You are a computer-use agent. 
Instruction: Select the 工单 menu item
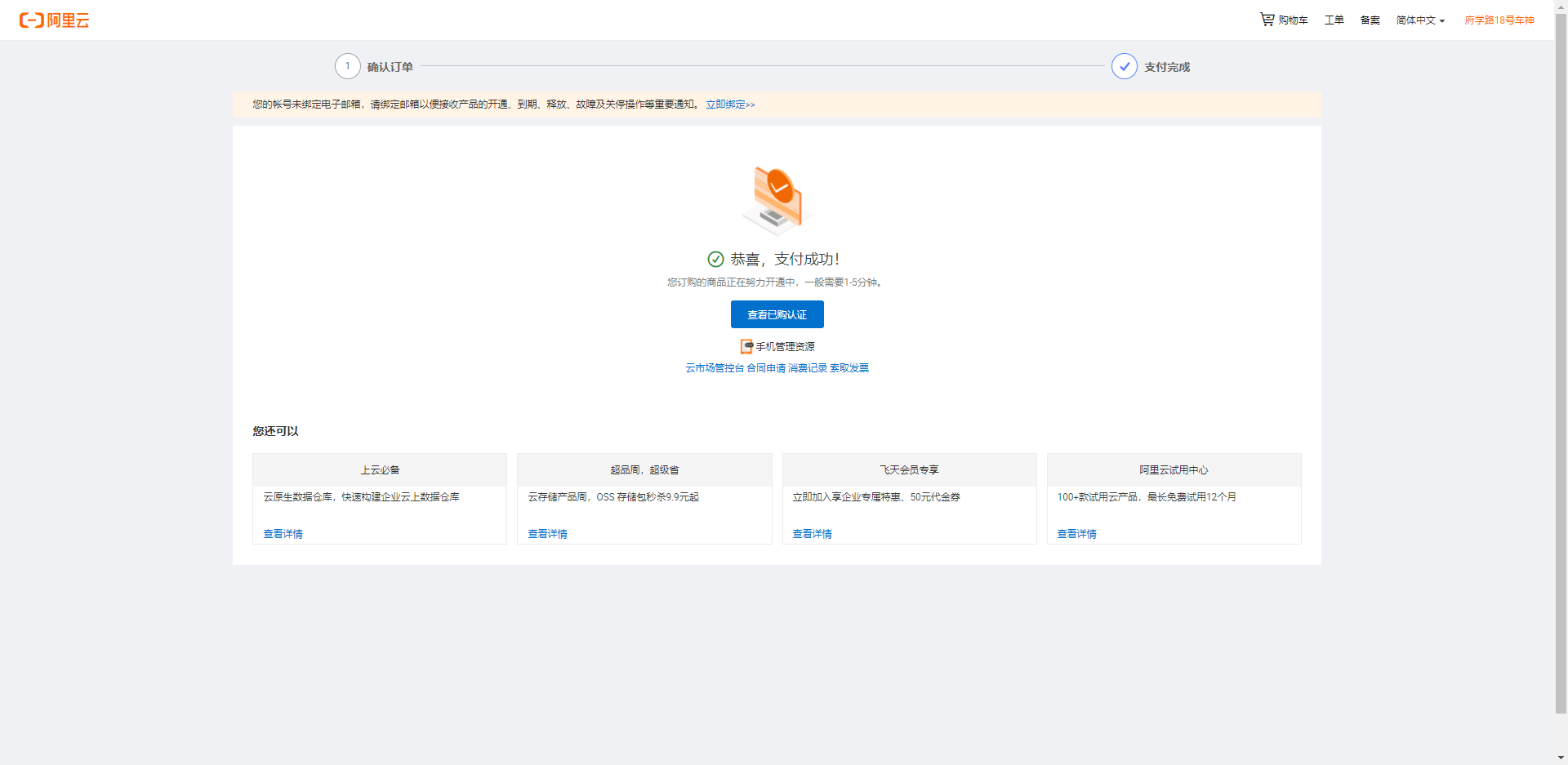point(1334,20)
